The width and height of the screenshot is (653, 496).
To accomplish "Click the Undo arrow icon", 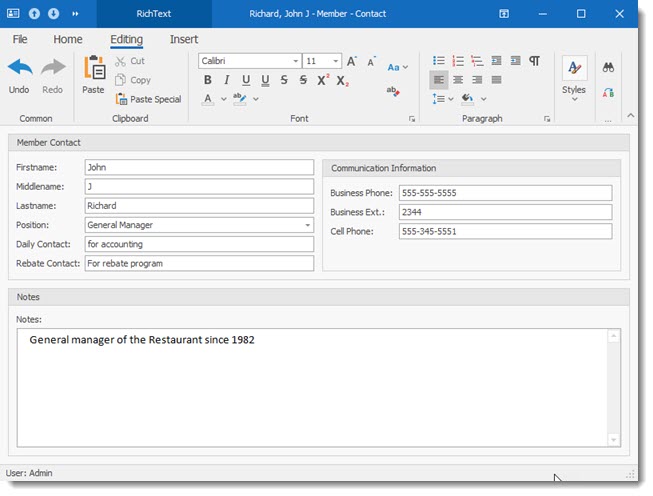I will pyautogui.click(x=19, y=68).
